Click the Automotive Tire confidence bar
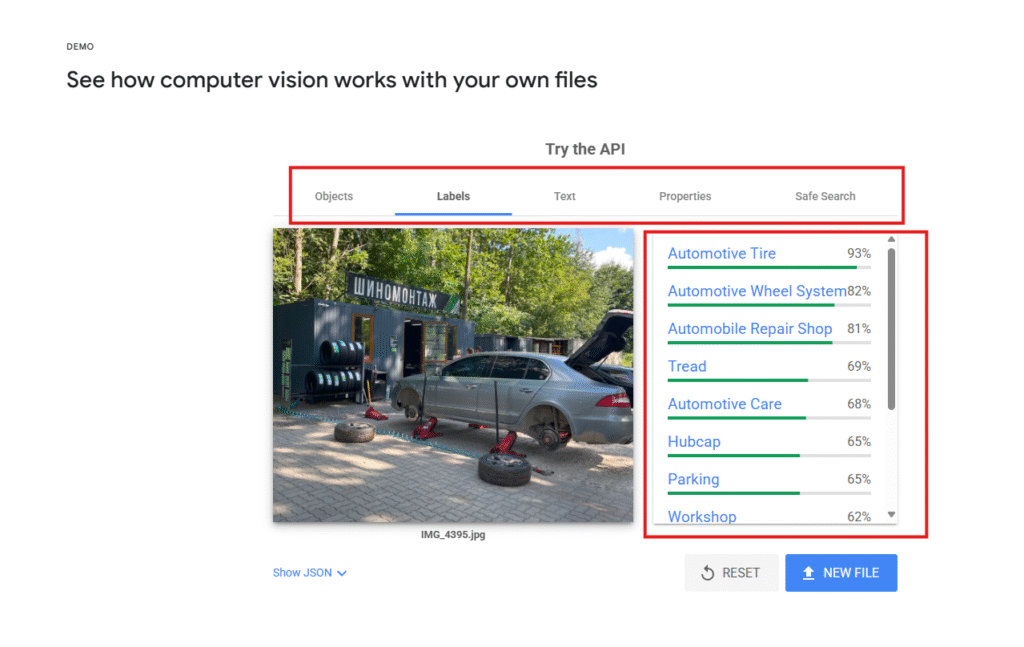Screen dimensions: 1024x647 click(769, 267)
